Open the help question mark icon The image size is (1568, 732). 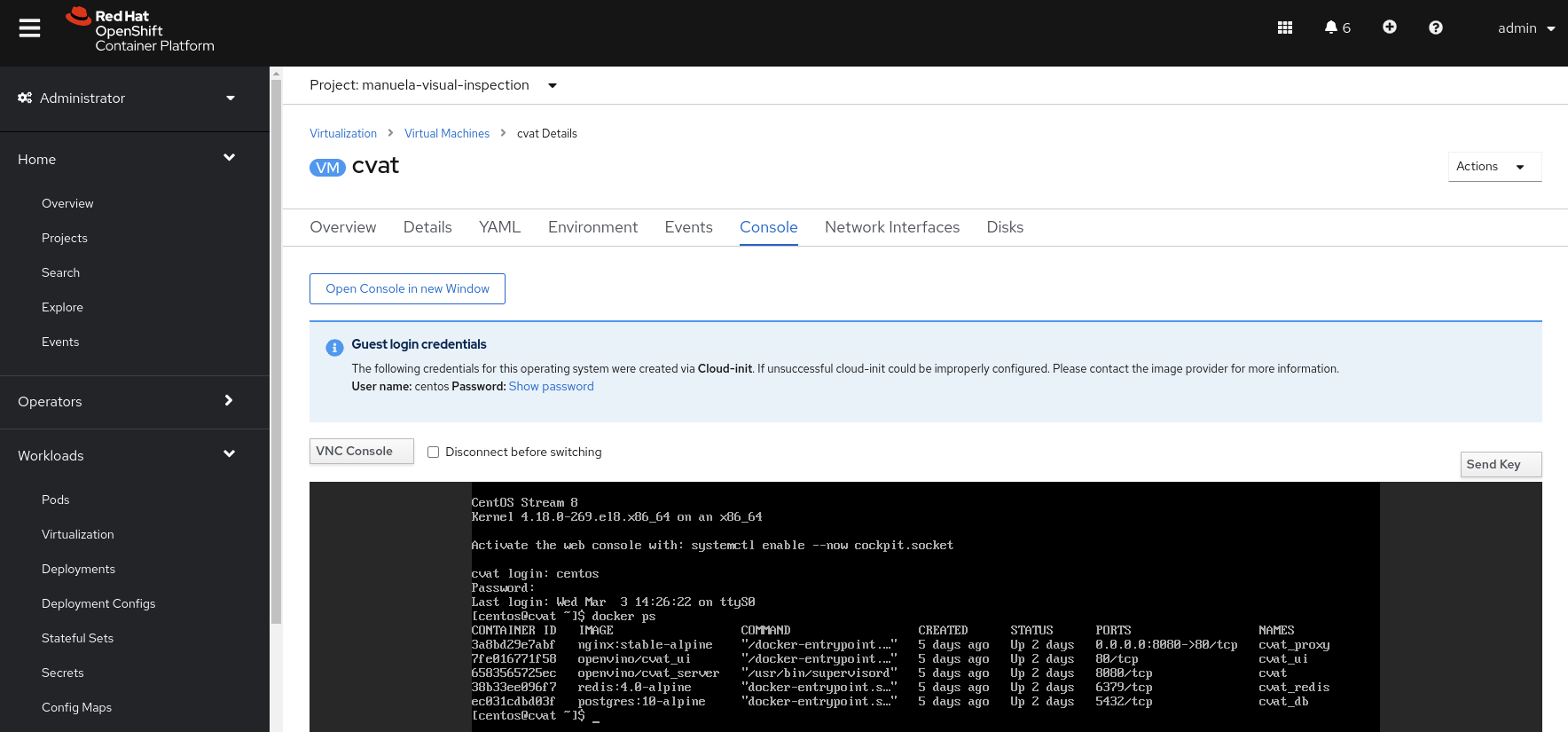[1436, 28]
